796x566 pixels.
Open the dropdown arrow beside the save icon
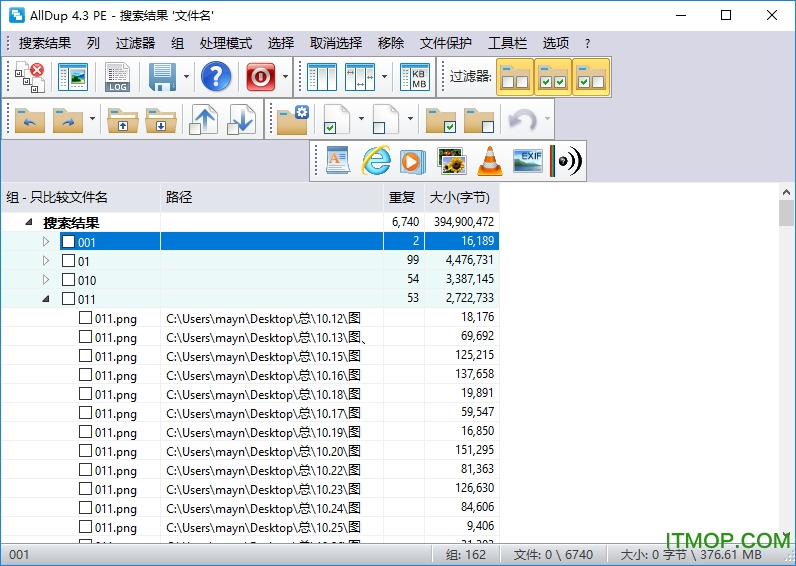[187, 77]
